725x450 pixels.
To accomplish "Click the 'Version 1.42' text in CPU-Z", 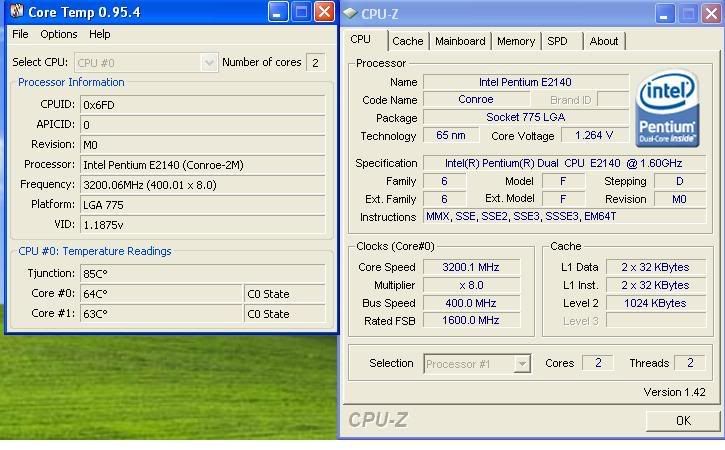I will [675, 392].
